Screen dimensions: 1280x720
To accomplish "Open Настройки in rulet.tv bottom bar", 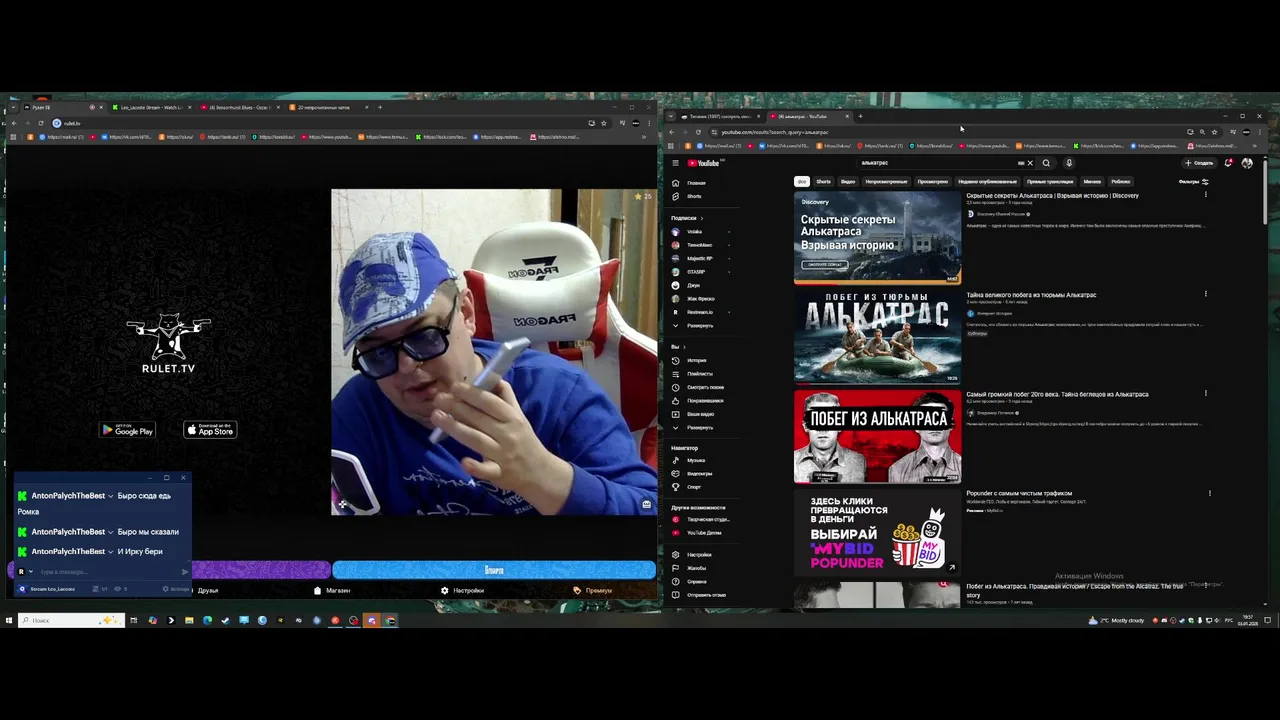I will [x=463, y=590].
